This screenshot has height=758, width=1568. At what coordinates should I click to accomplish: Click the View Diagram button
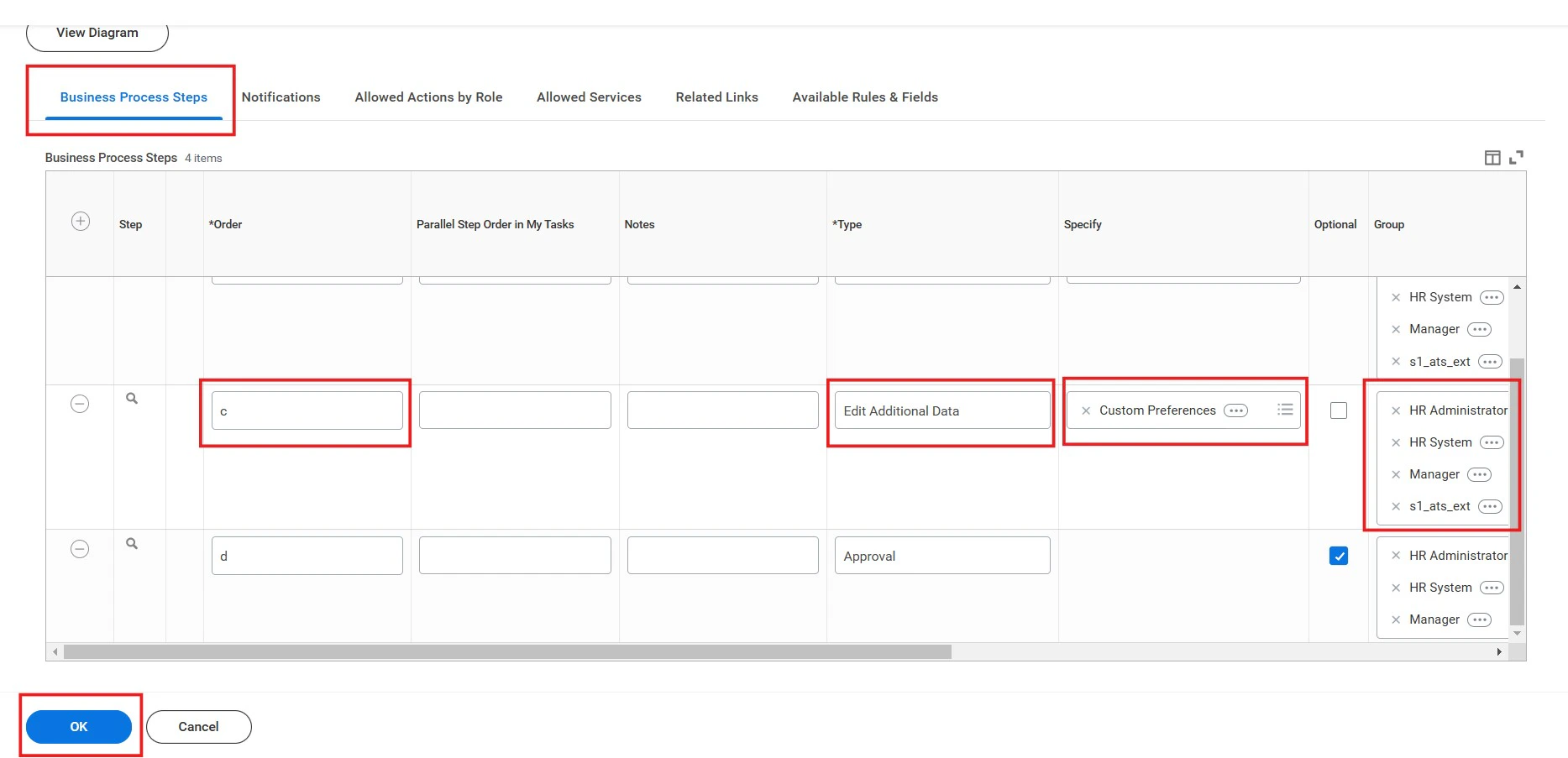97,32
